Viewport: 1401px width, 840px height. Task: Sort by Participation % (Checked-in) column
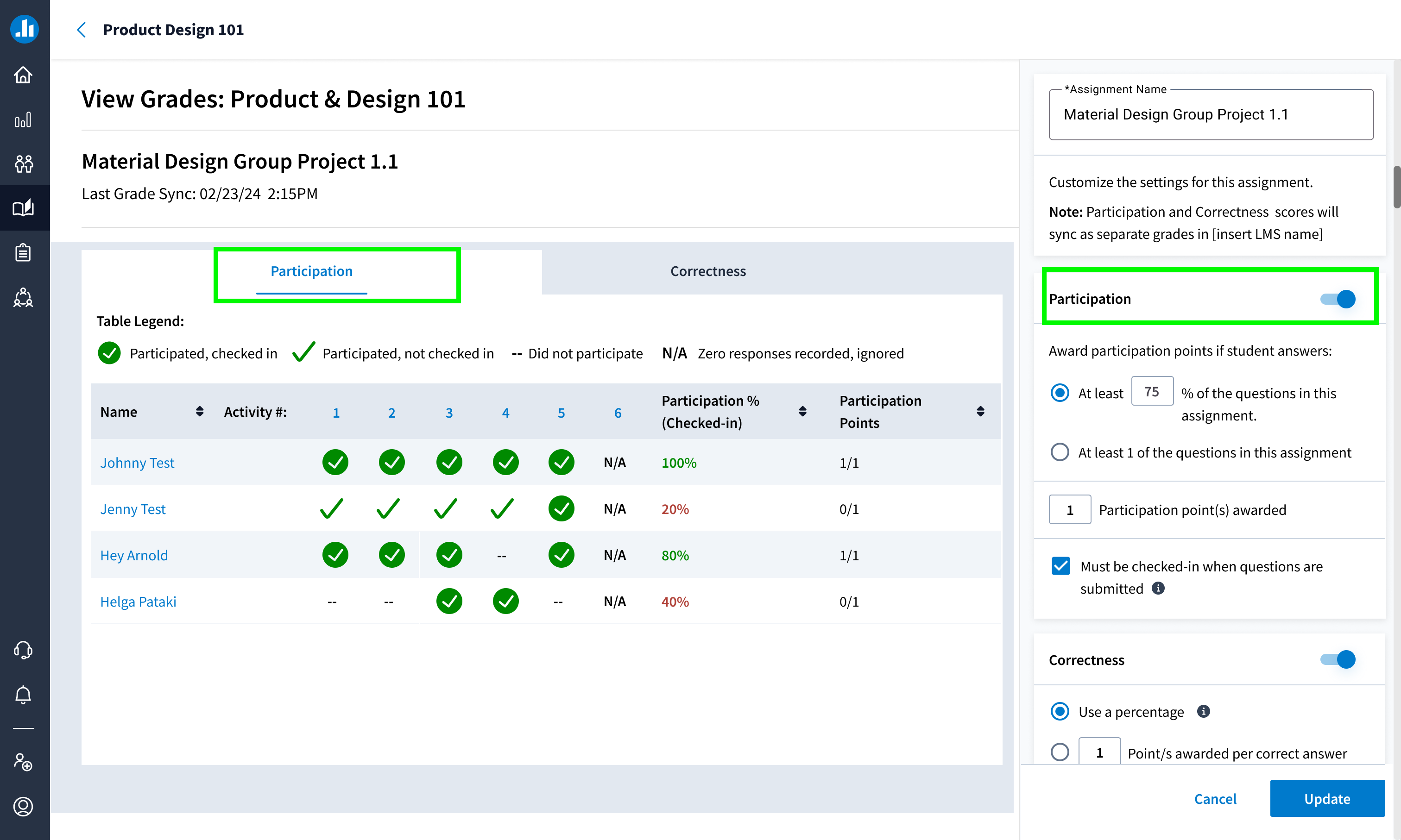[802, 412]
